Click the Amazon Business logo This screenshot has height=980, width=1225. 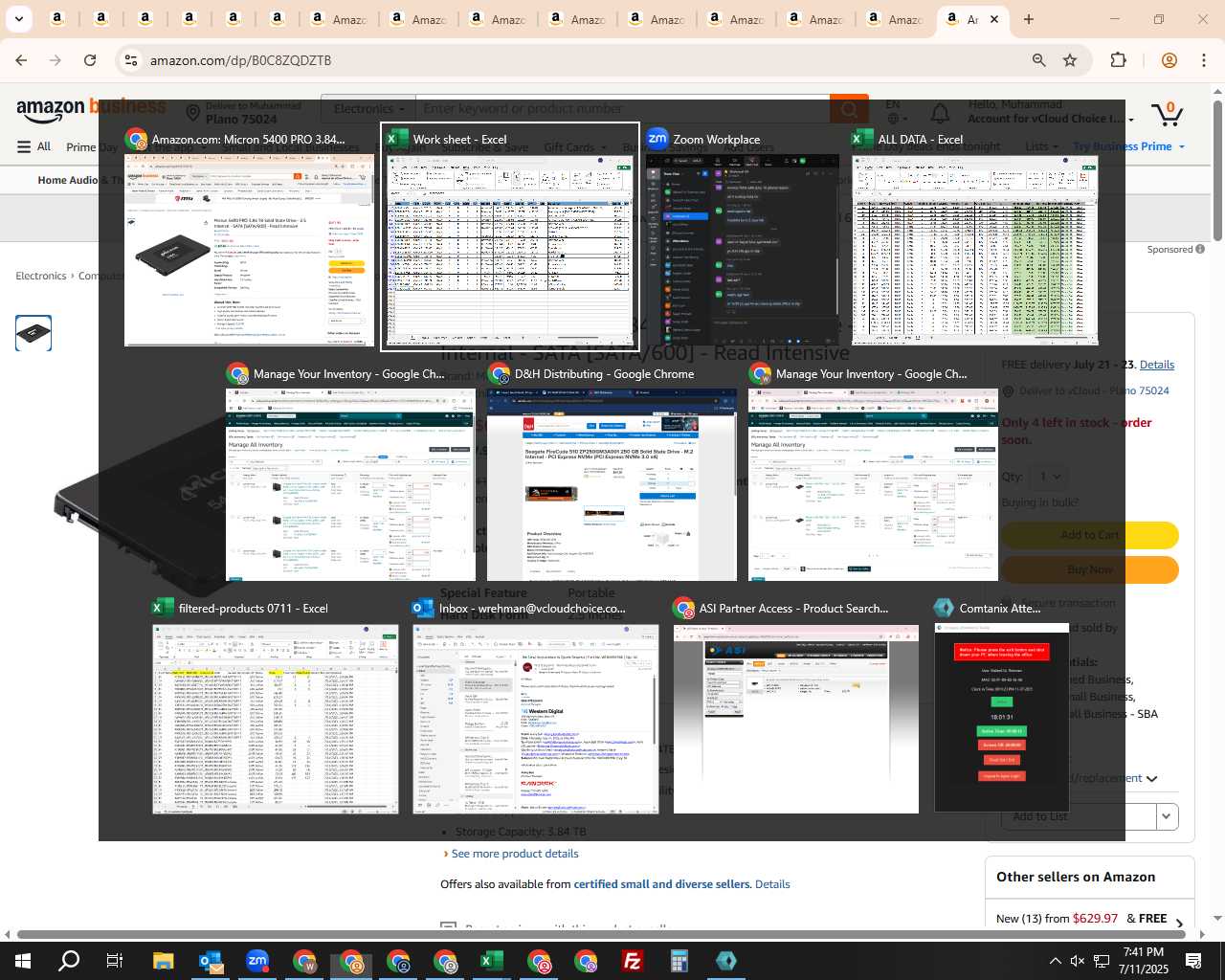pos(91,110)
